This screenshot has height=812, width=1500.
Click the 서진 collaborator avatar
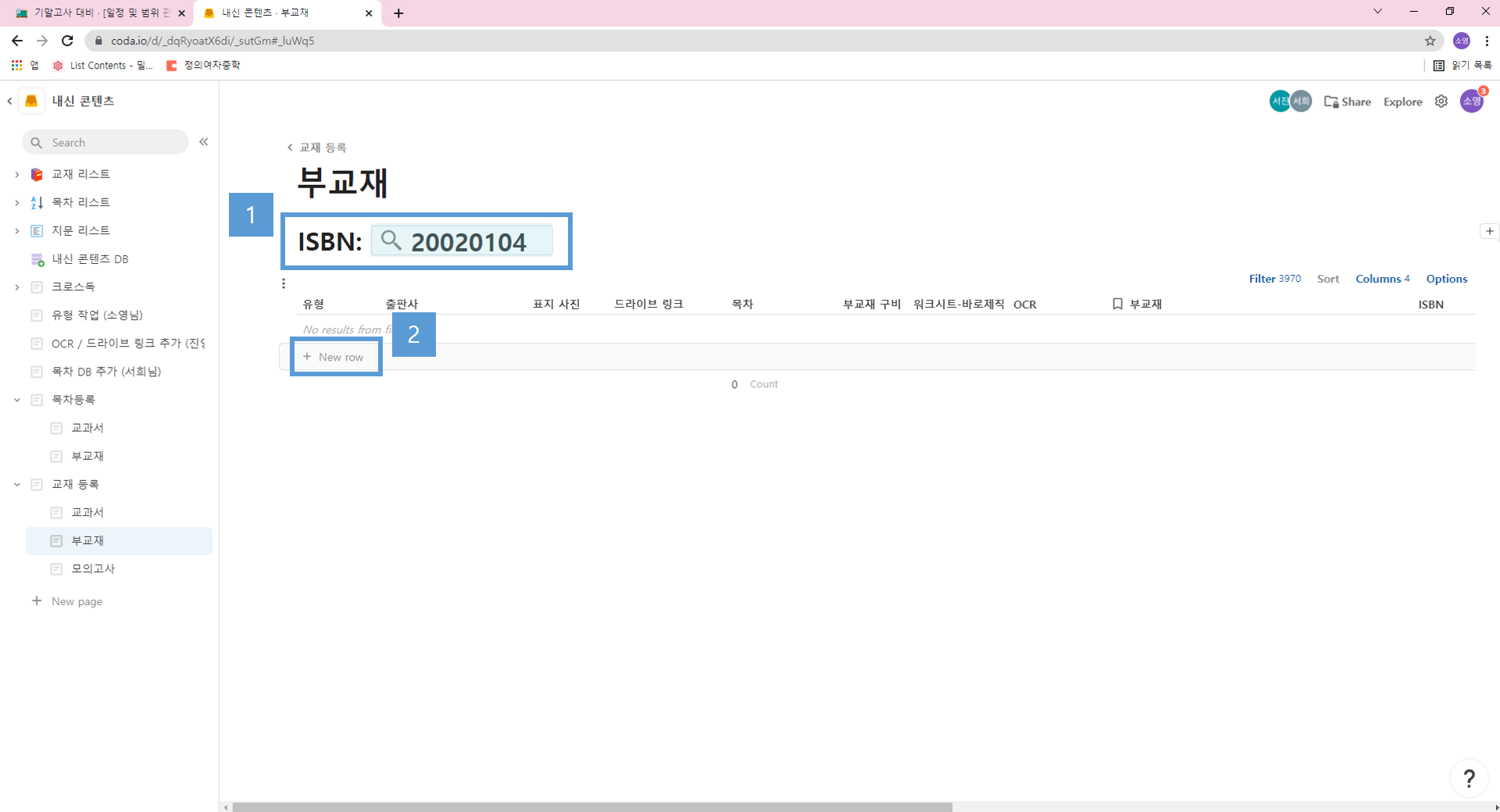[x=1280, y=101]
